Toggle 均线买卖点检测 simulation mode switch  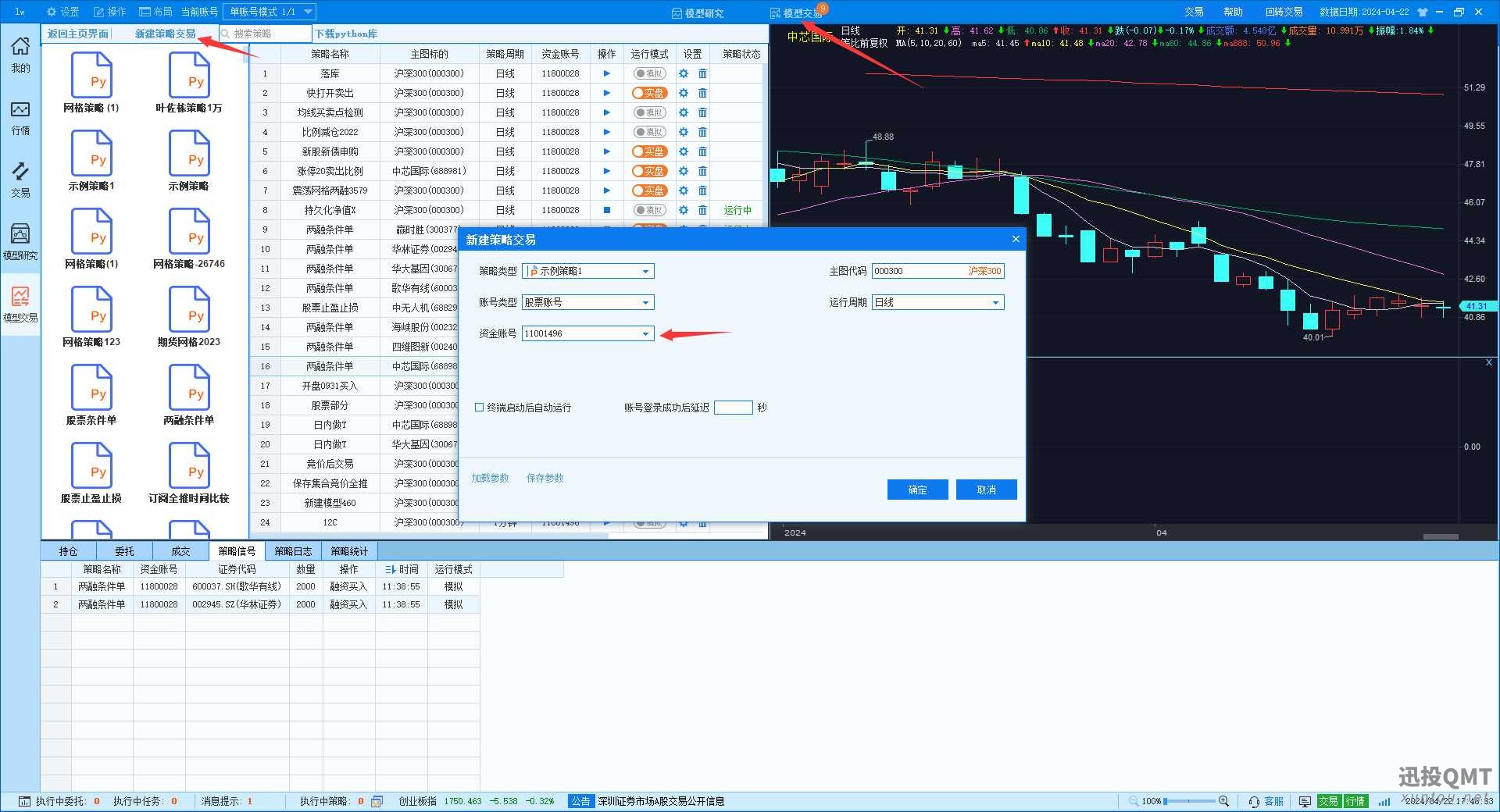(x=649, y=112)
